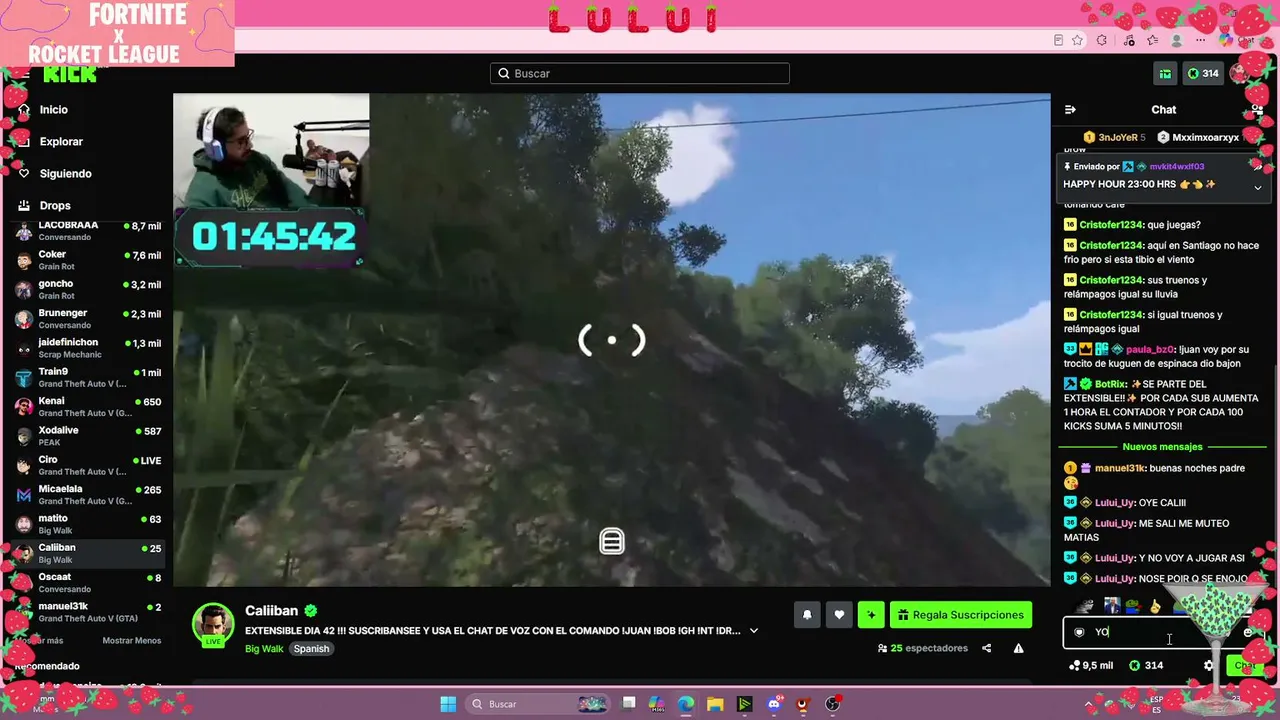Open the browser extensions puzzle icon

click(1102, 40)
